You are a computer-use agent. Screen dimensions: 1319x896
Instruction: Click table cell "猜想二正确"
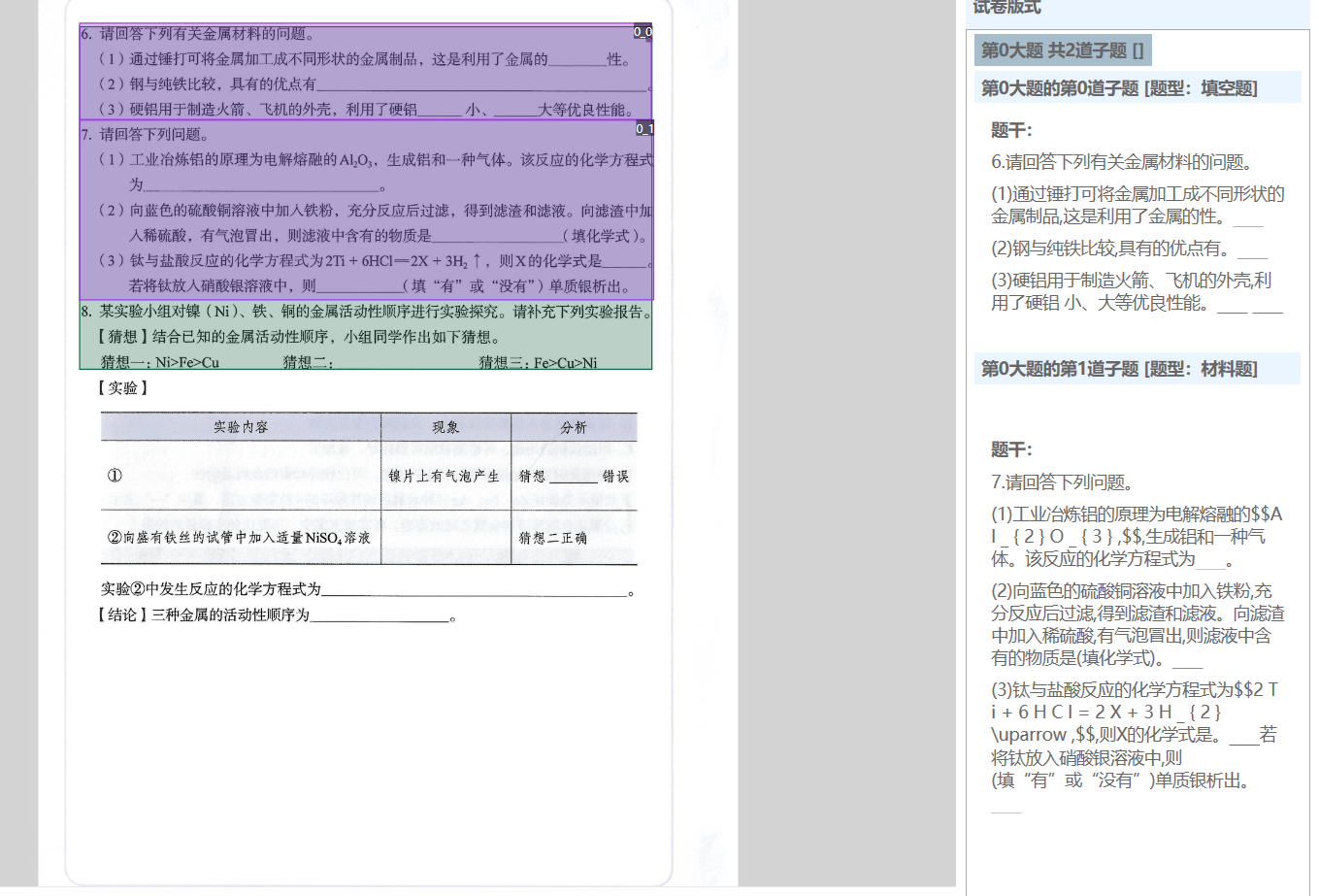tap(552, 537)
